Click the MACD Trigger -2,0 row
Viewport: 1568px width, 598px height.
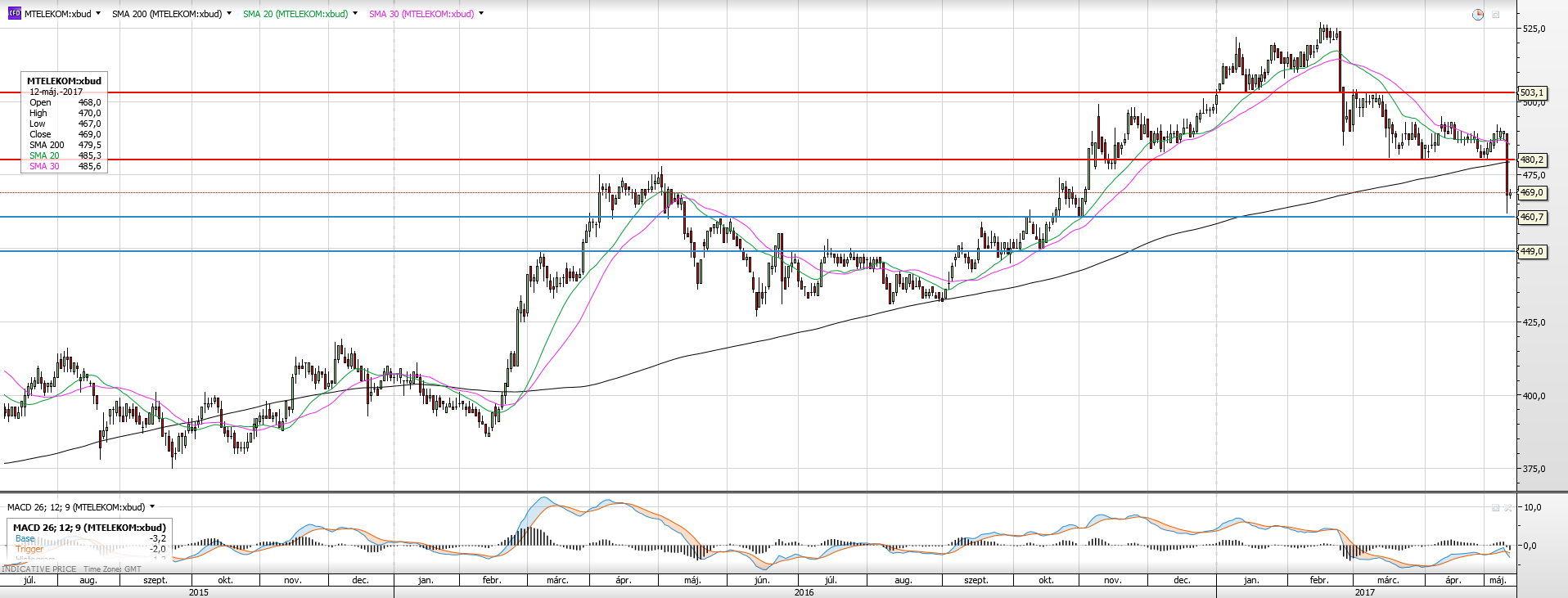click(x=90, y=549)
